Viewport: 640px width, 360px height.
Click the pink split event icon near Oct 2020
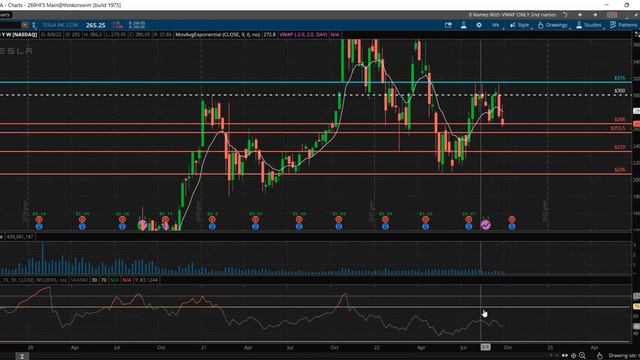pyautogui.click(x=142, y=225)
